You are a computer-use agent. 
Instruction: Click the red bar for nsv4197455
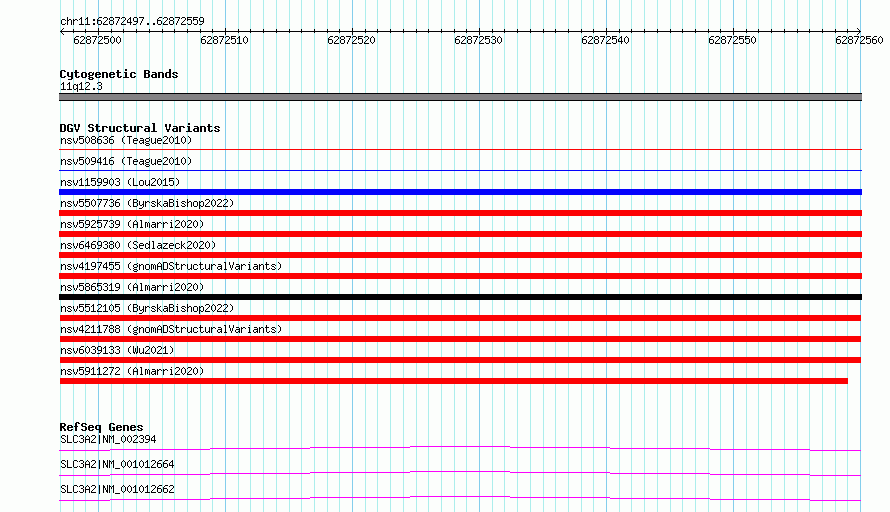pyautogui.click(x=460, y=276)
